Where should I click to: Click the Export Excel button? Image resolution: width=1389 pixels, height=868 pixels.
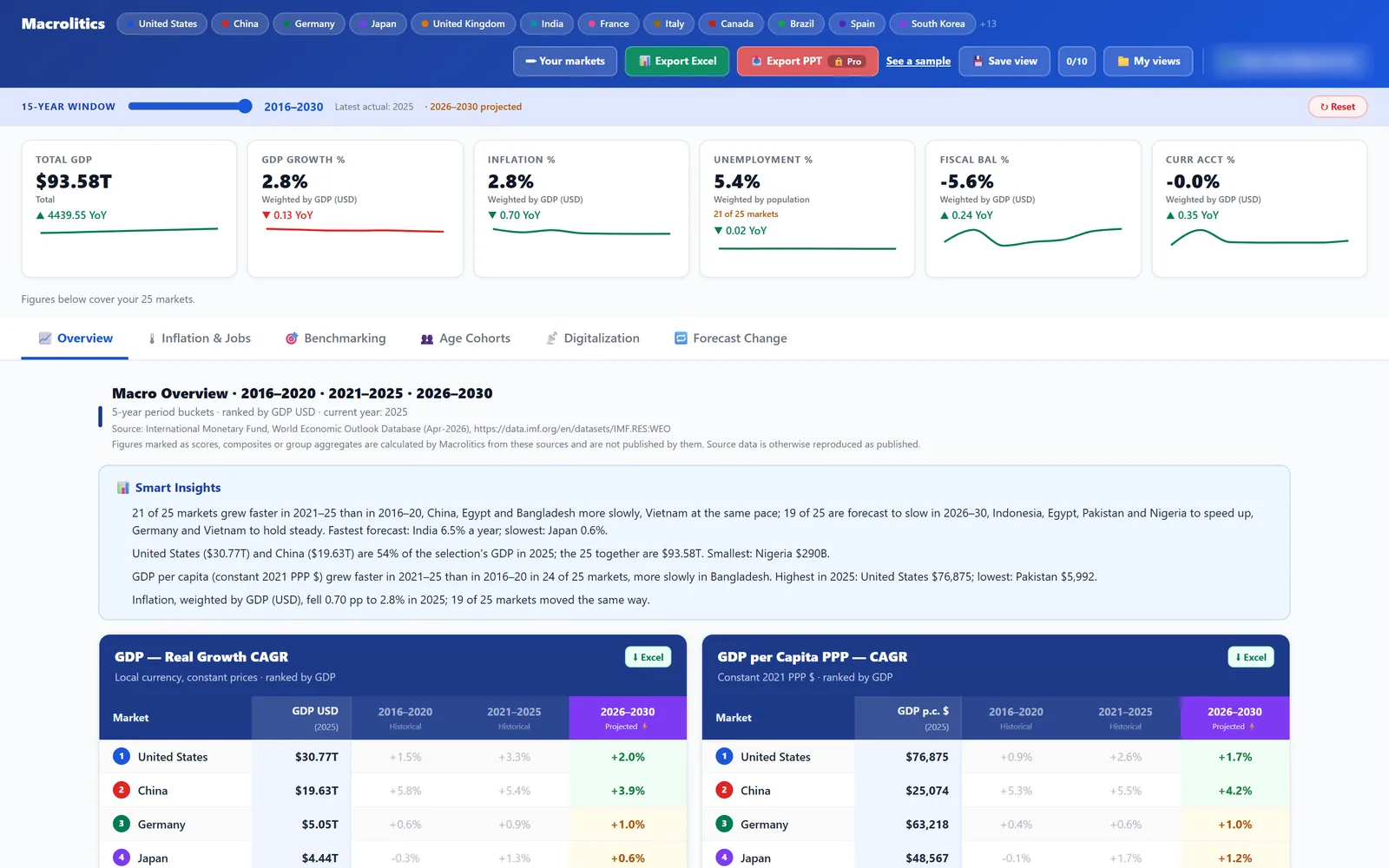click(677, 61)
